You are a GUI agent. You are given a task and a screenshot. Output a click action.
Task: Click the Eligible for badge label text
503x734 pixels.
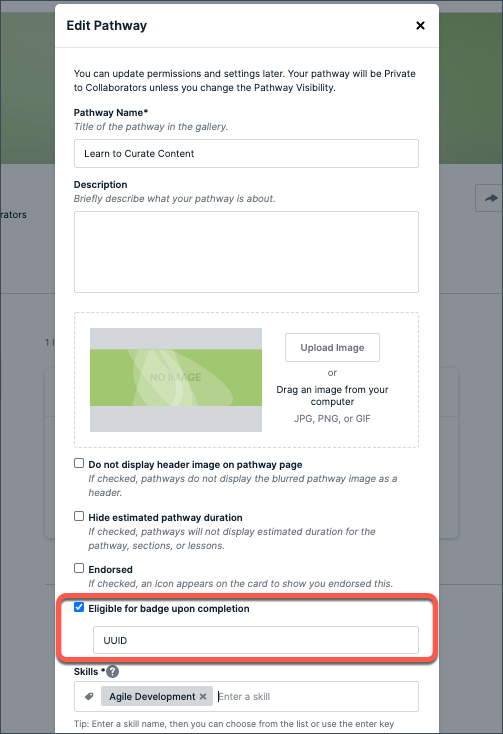pos(169,609)
